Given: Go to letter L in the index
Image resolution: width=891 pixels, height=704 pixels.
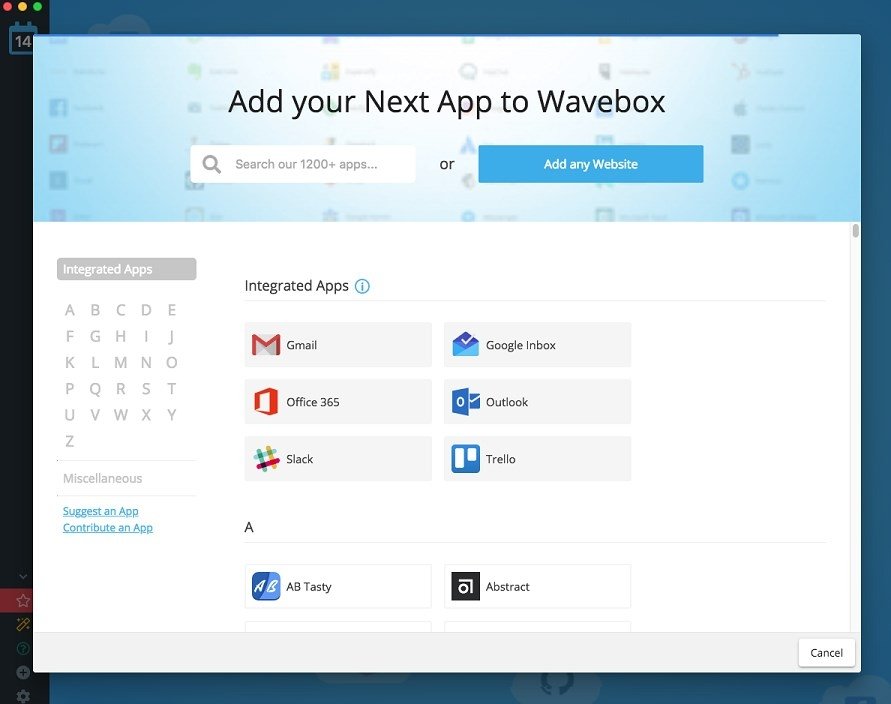Looking at the screenshot, I should [x=95, y=363].
